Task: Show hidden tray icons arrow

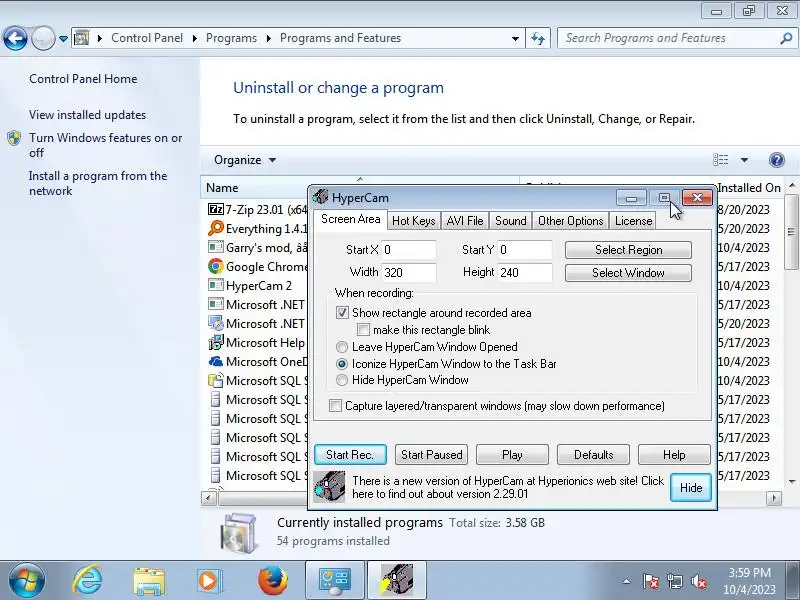Action: pos(627,581)
